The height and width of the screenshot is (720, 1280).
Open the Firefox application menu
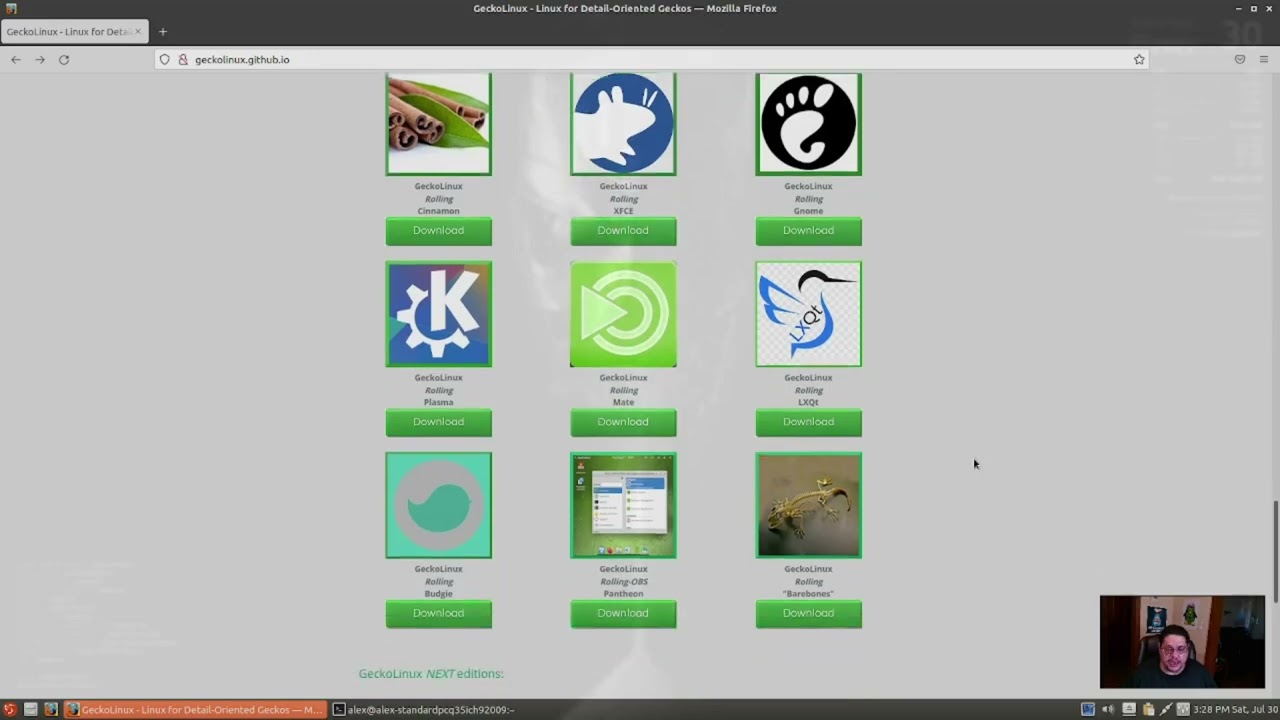click(1264, 60)
